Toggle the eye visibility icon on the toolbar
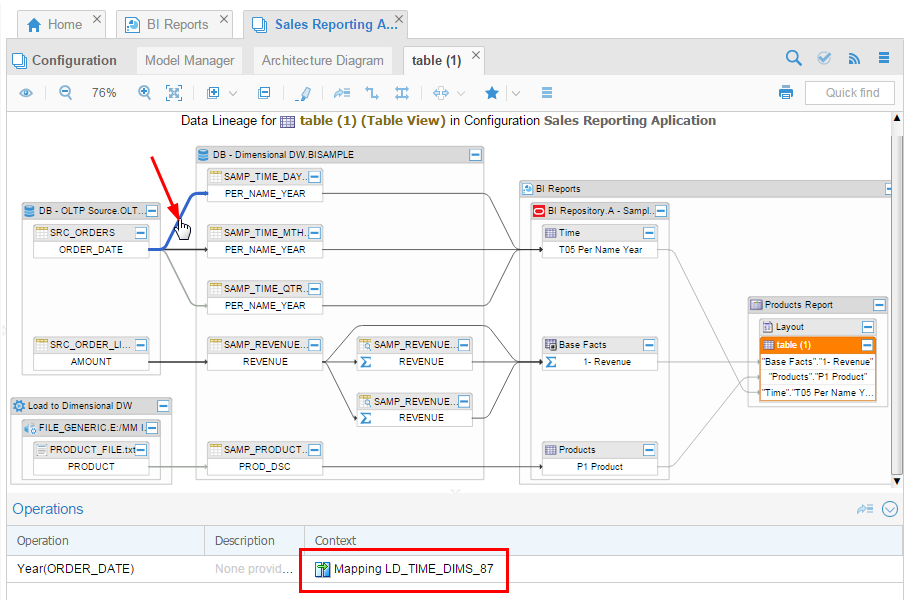The height and width of the screenshot is (600, 906). tap(26, 92)
